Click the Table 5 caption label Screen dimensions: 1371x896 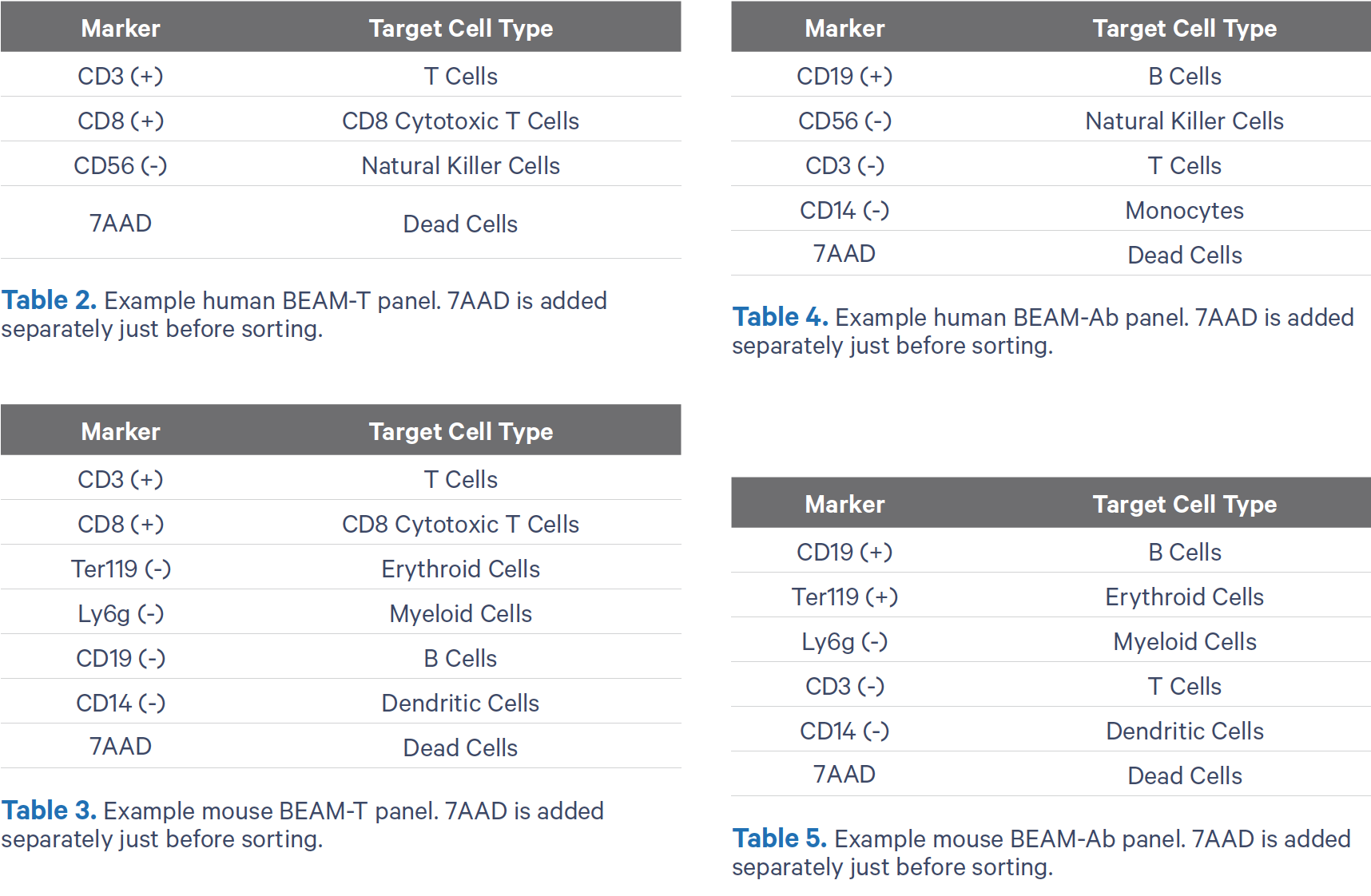780,839
